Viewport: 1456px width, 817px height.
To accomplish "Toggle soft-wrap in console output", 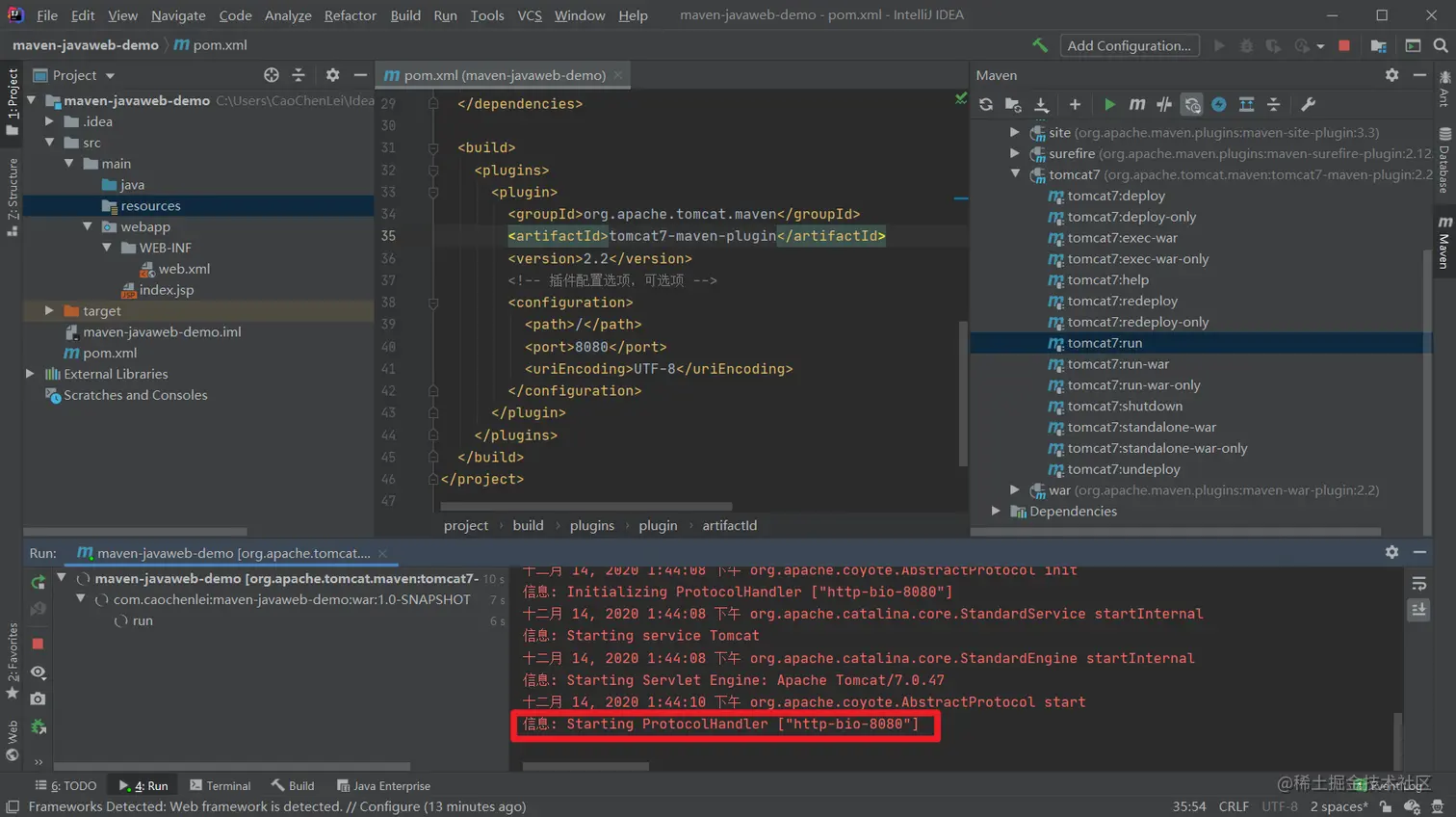I will tap(1418, 584).
